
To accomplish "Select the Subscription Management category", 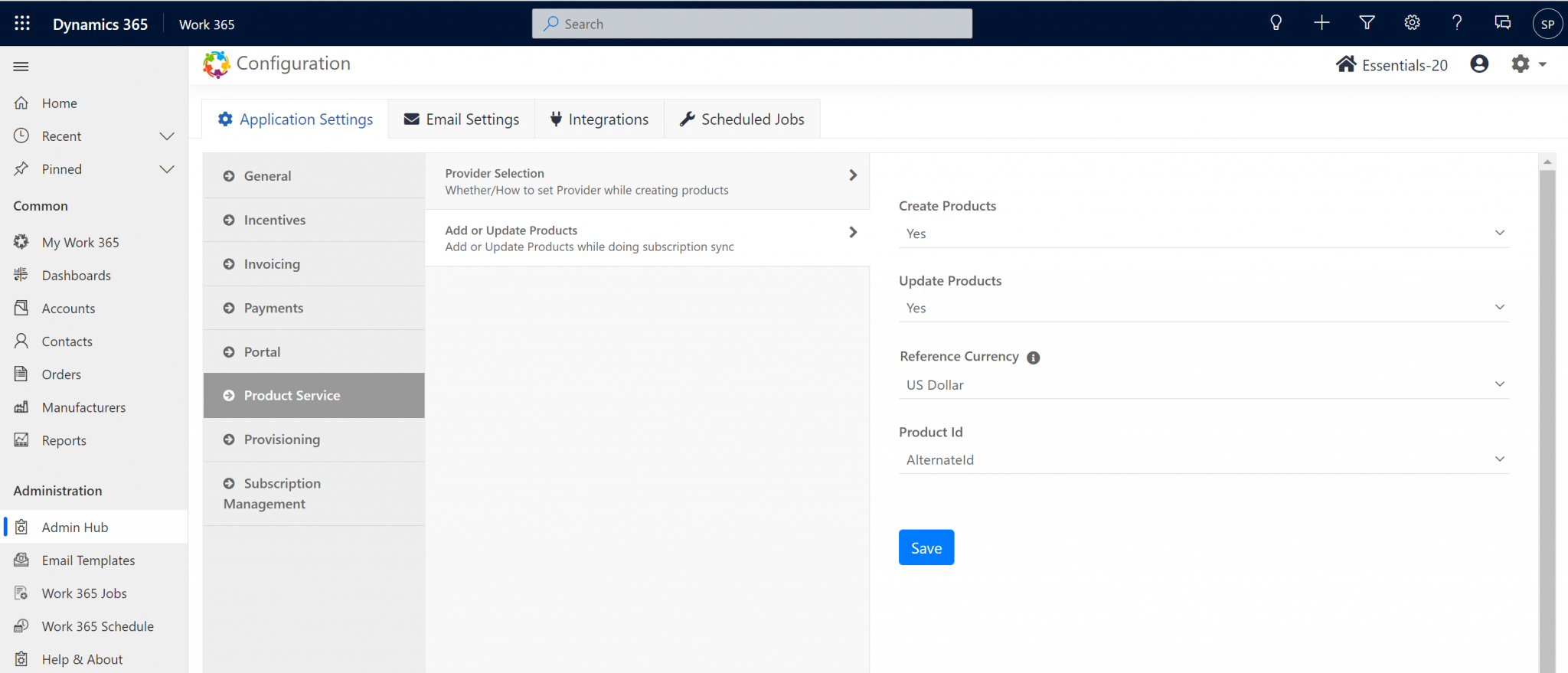I will [314, 494].
